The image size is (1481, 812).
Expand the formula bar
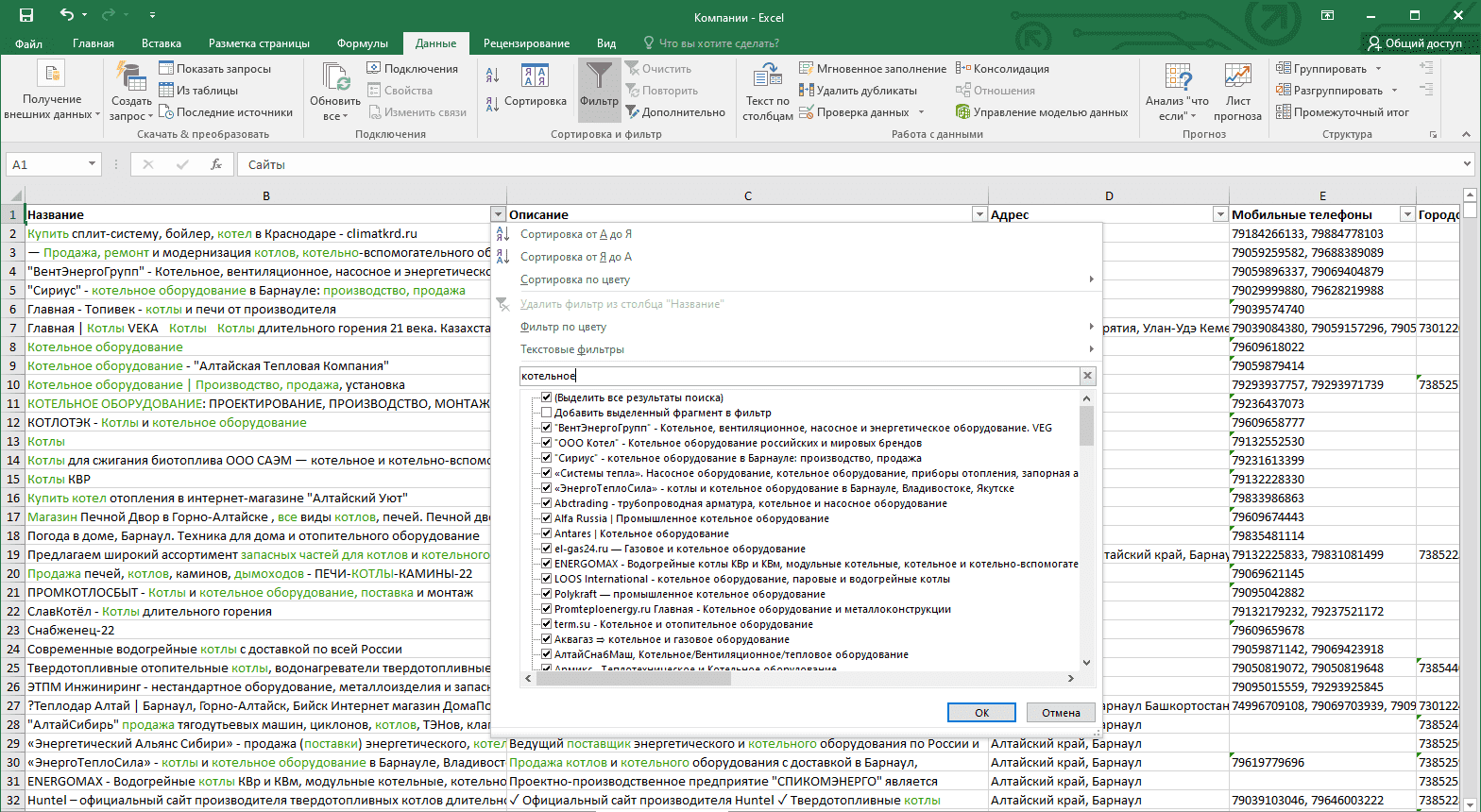point(1466,164)
